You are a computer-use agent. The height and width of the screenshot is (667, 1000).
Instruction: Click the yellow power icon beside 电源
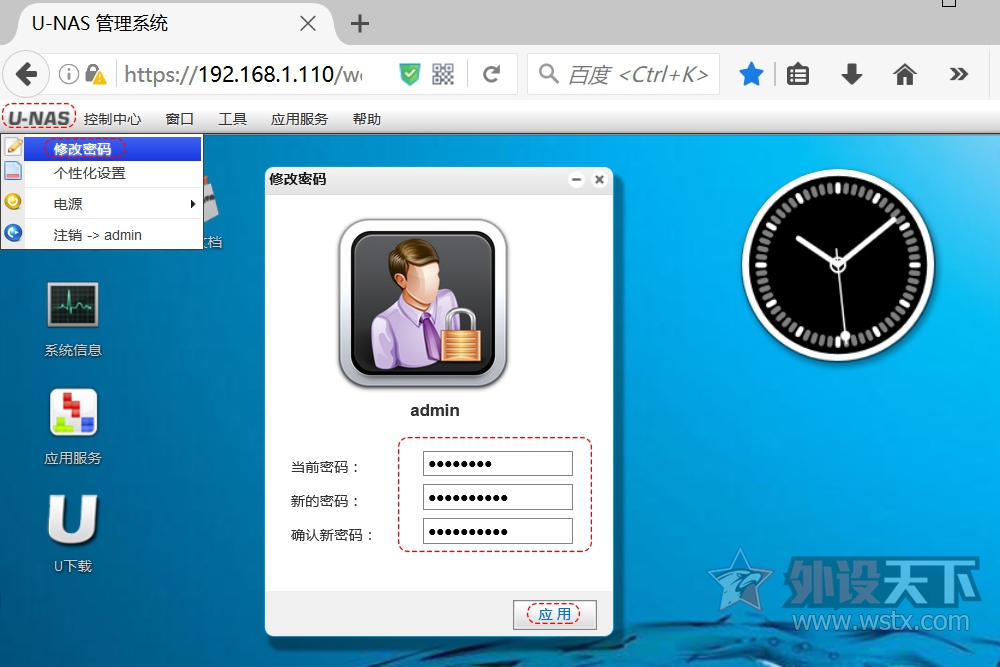(x=13, y=202)
